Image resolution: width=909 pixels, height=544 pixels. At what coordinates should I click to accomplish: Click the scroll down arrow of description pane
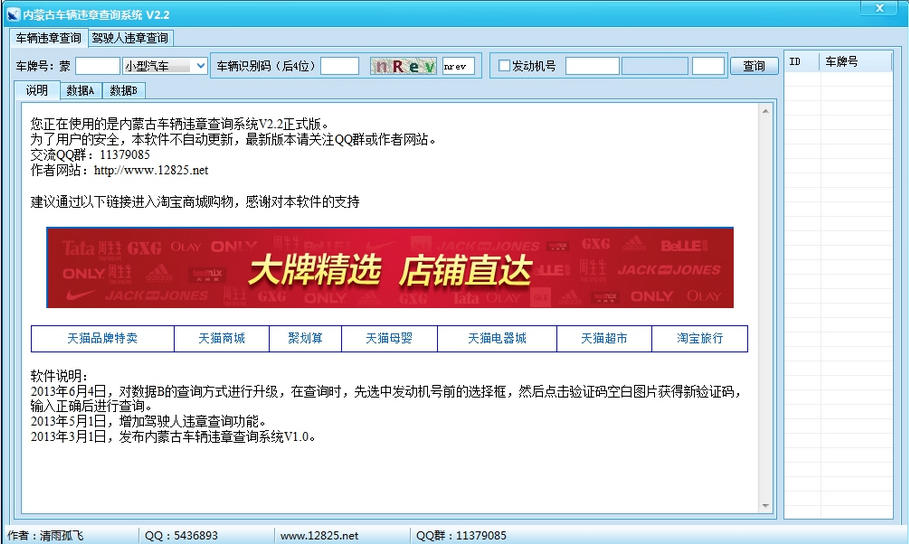[765, 506]
